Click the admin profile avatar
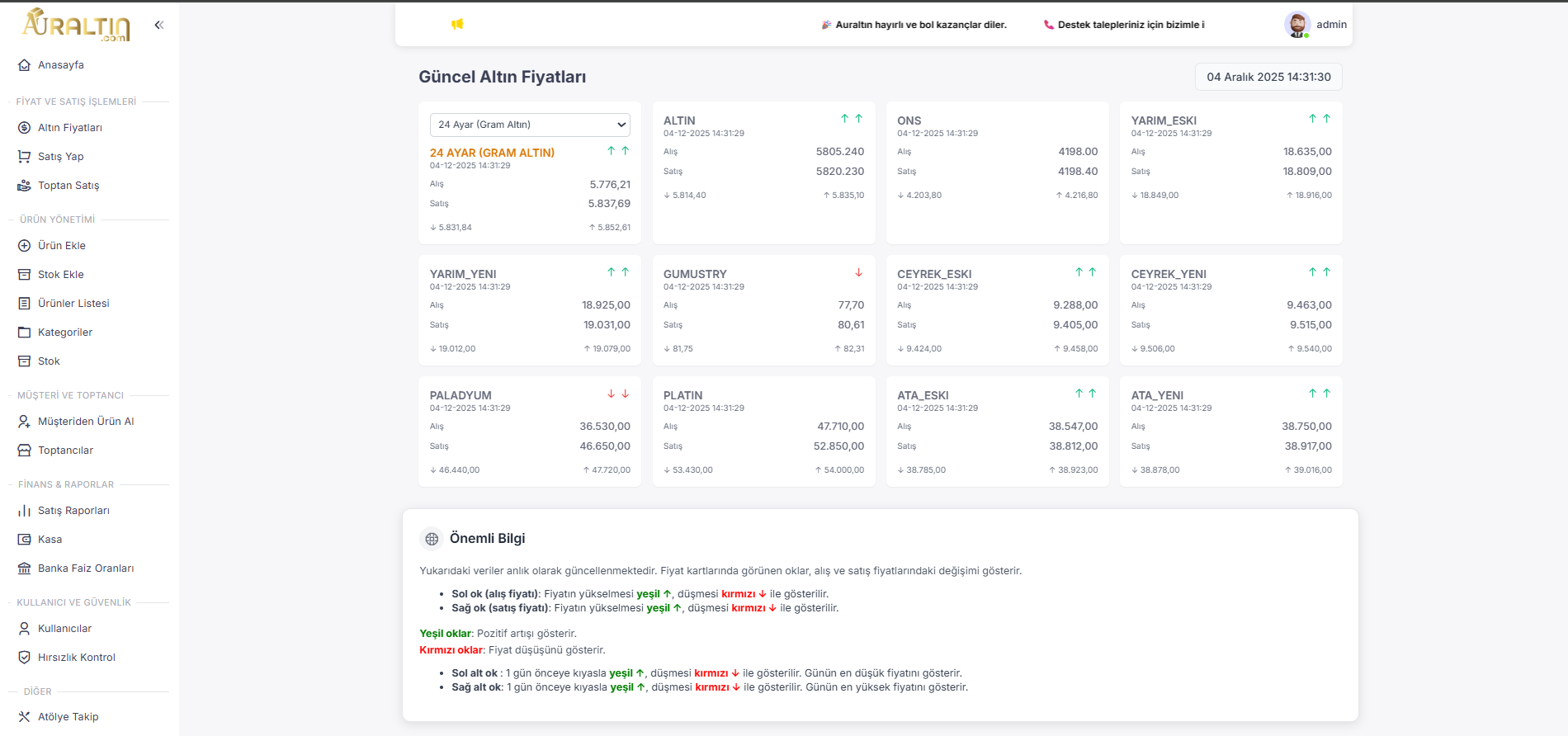The height and width of the screenshot is (736, 1568). coord(1297,25)
